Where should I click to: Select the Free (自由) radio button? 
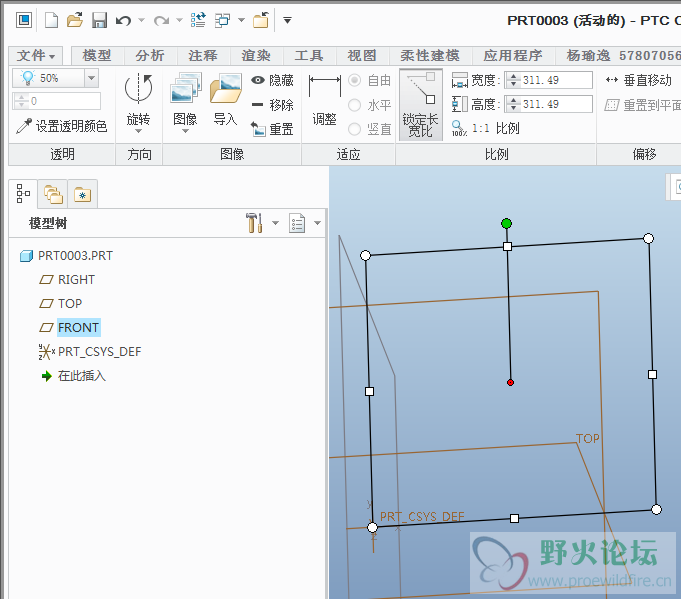(354, 80)
